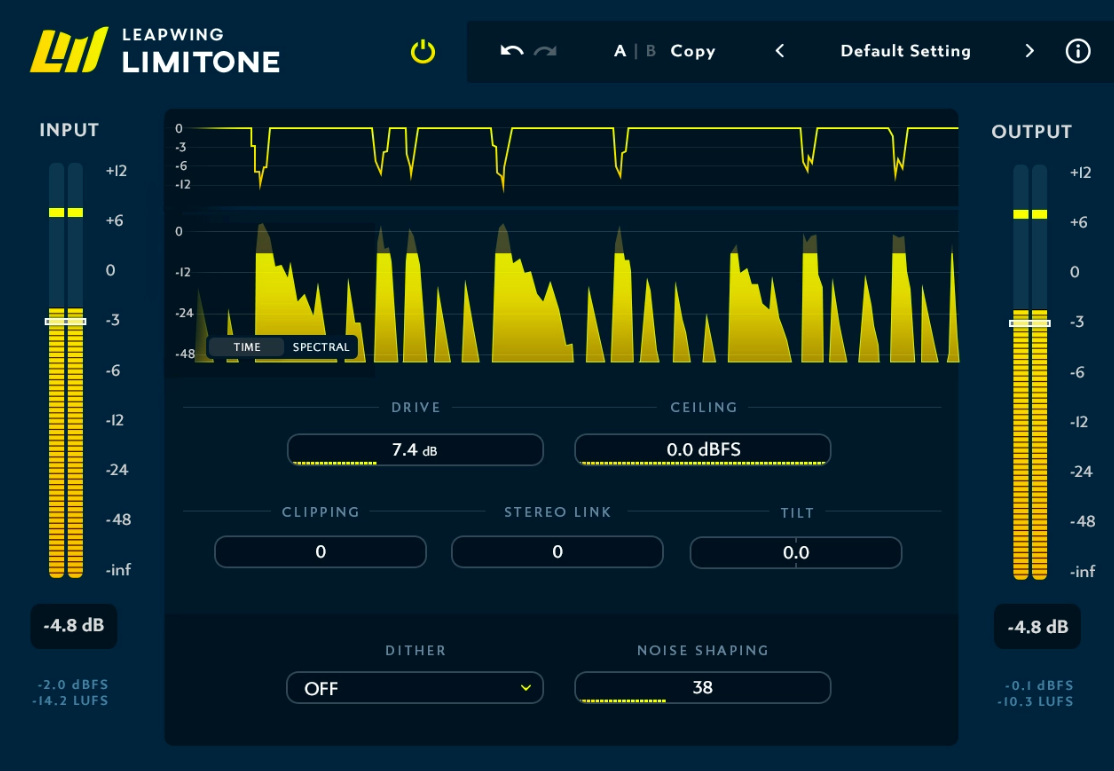Viewport: 1114px width, 771px height.
Task: Click the NOISE SHAPING label
Action: point(703,650)
